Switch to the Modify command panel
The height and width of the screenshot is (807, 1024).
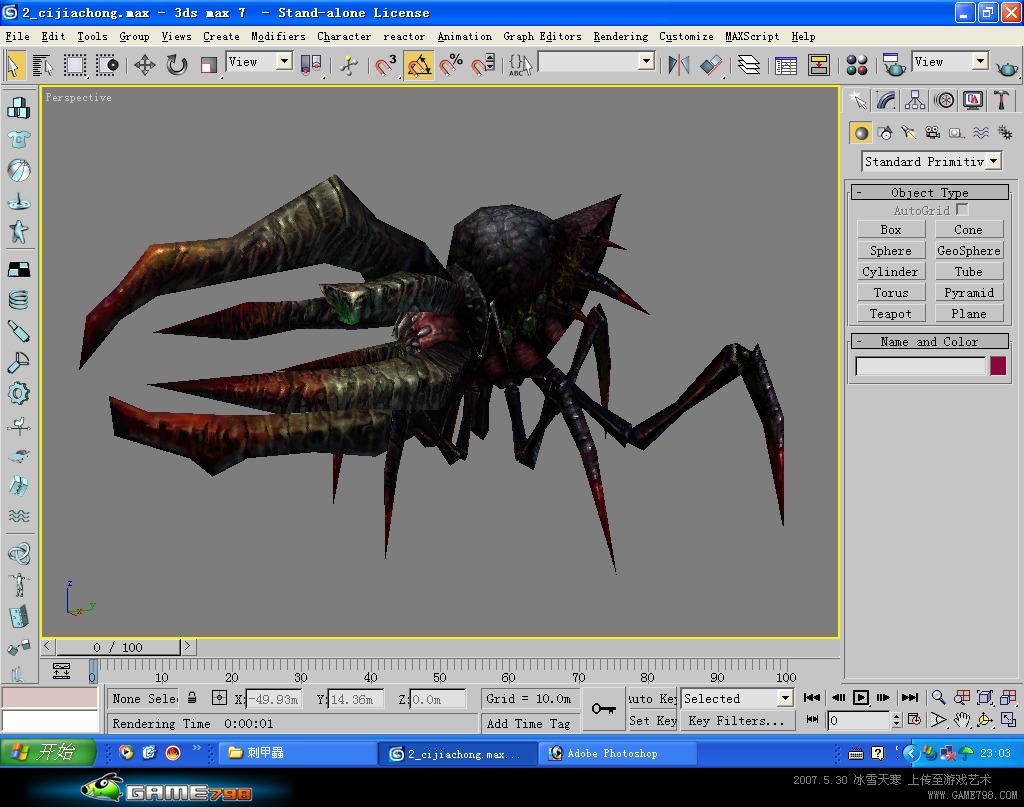pos(886,100)
